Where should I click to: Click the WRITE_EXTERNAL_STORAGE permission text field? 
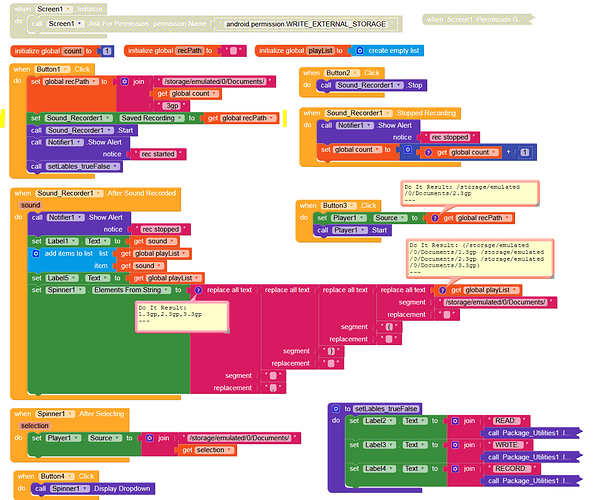[306, 24]
